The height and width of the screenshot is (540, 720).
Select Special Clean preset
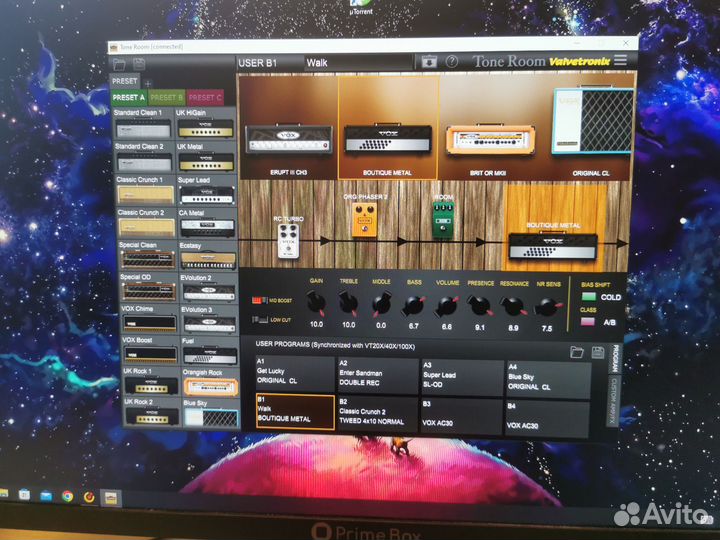(148, 255)
